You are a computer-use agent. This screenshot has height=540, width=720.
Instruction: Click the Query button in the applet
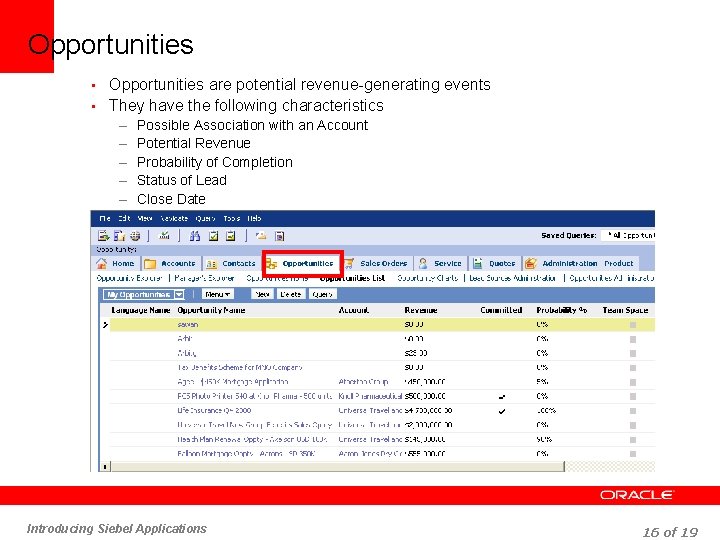[322, 294]
